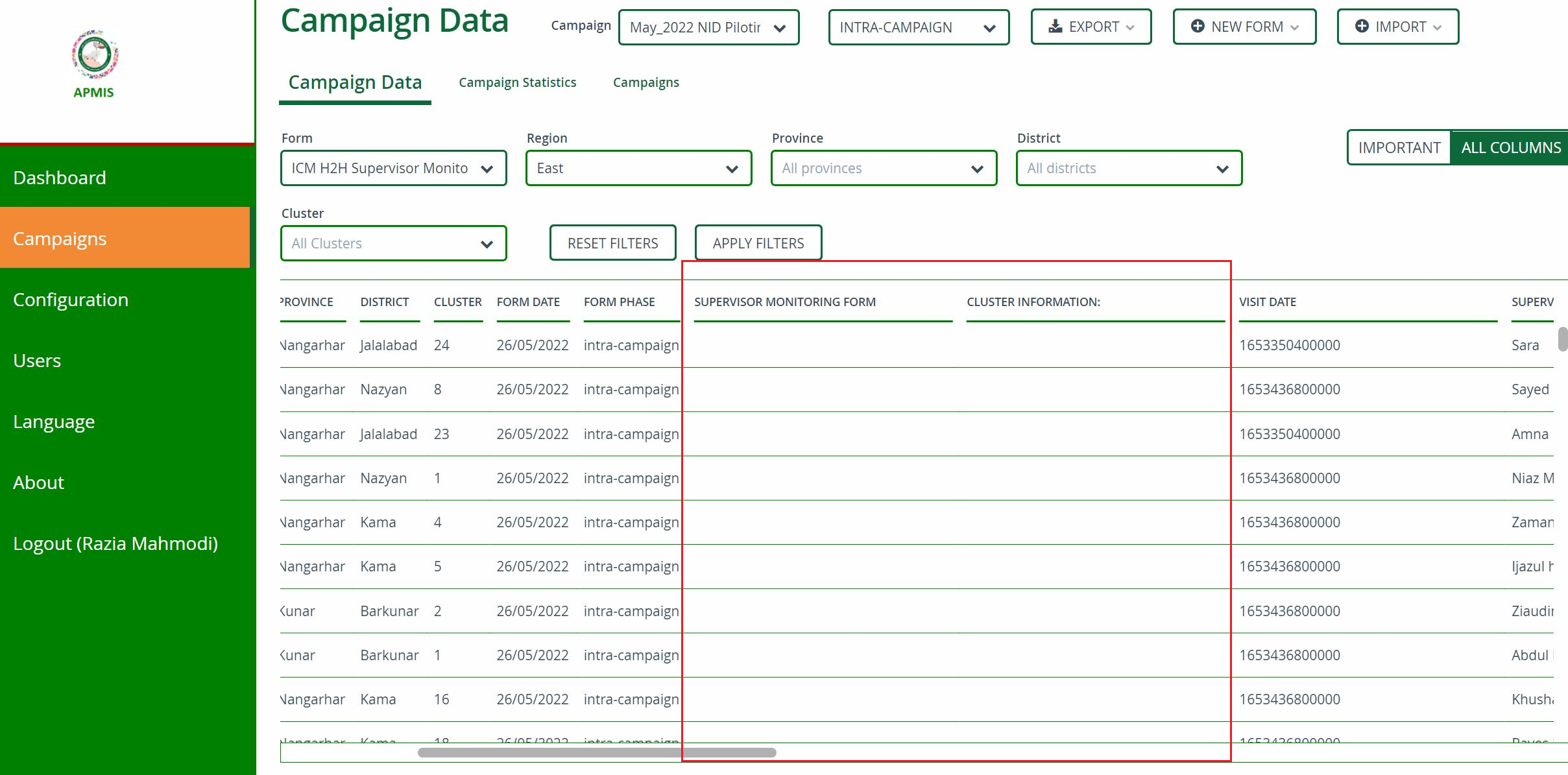Switch to the Campaign Statistics tab
1568x775 pixels.
[x=518, y=82]
